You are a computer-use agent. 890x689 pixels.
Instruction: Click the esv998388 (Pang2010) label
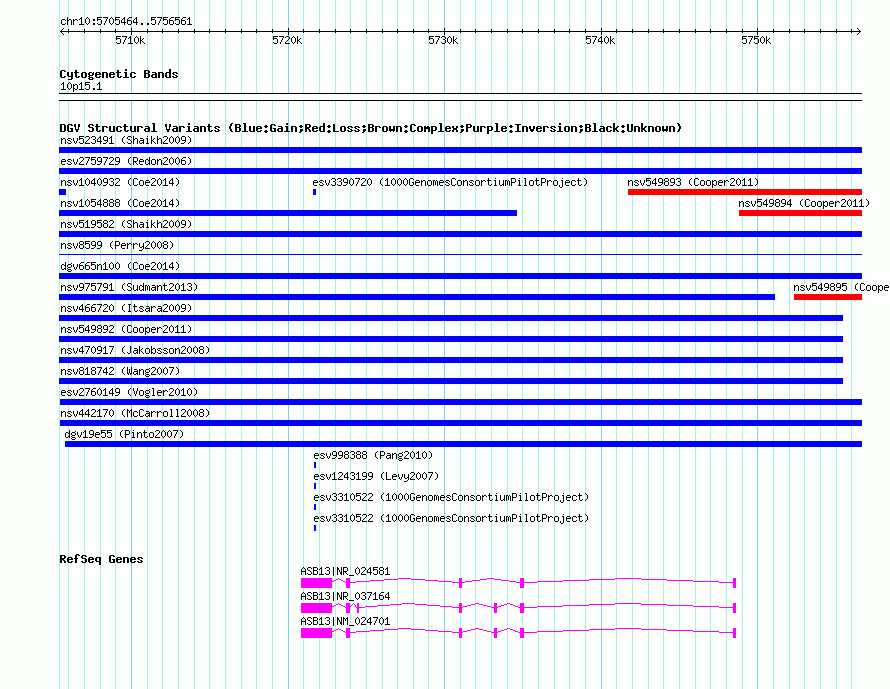click(373, 455)
